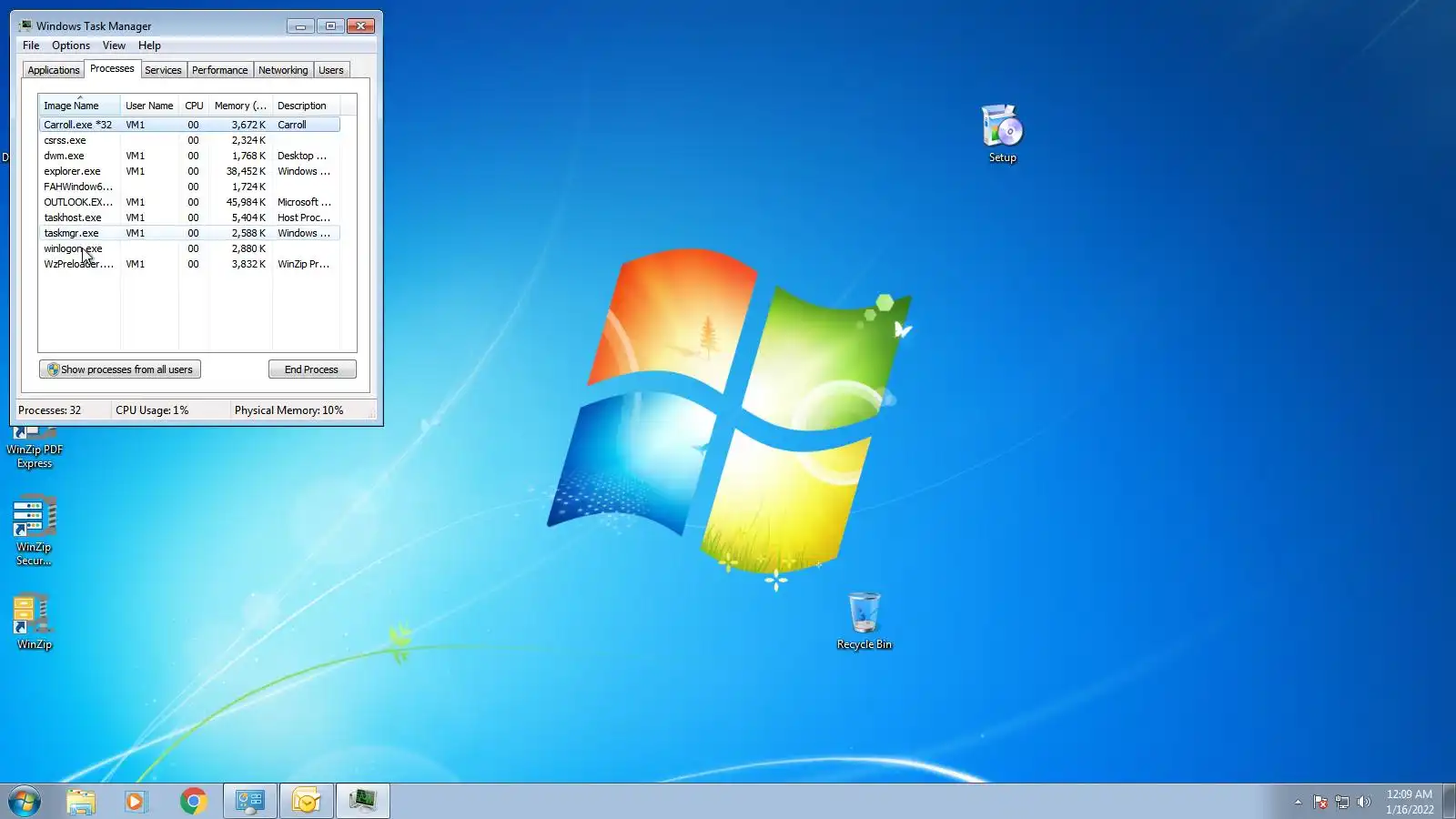Click the CPU Usage: 1% status text

(152, 410)
